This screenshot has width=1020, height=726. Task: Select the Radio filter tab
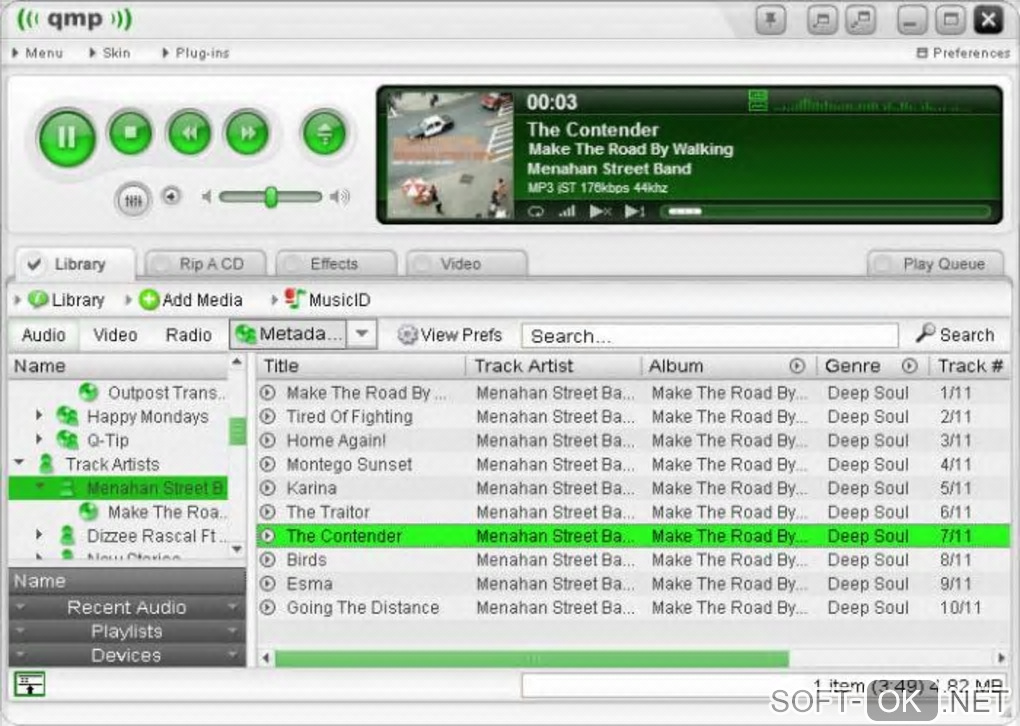(x=189, y=335)
